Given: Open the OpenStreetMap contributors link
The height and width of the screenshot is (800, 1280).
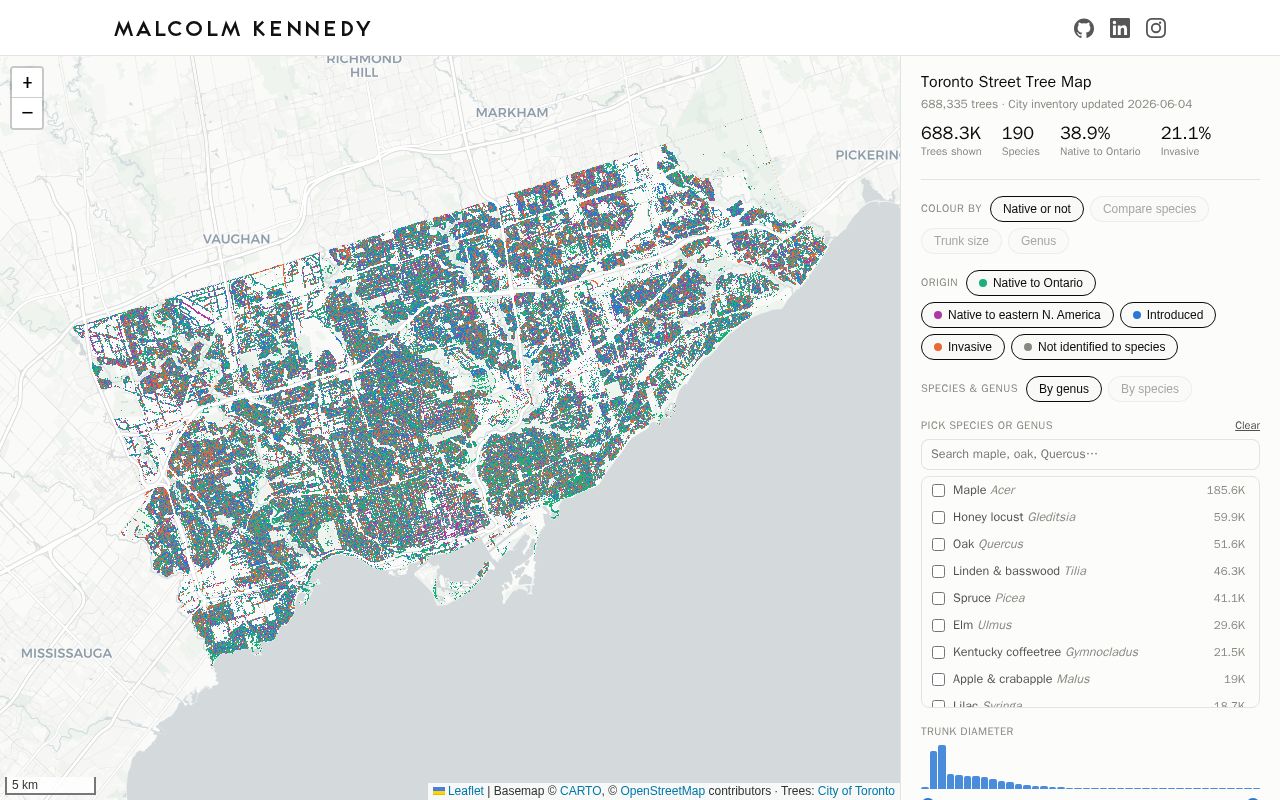Looking at the screenshot, I should coord(662,791).
